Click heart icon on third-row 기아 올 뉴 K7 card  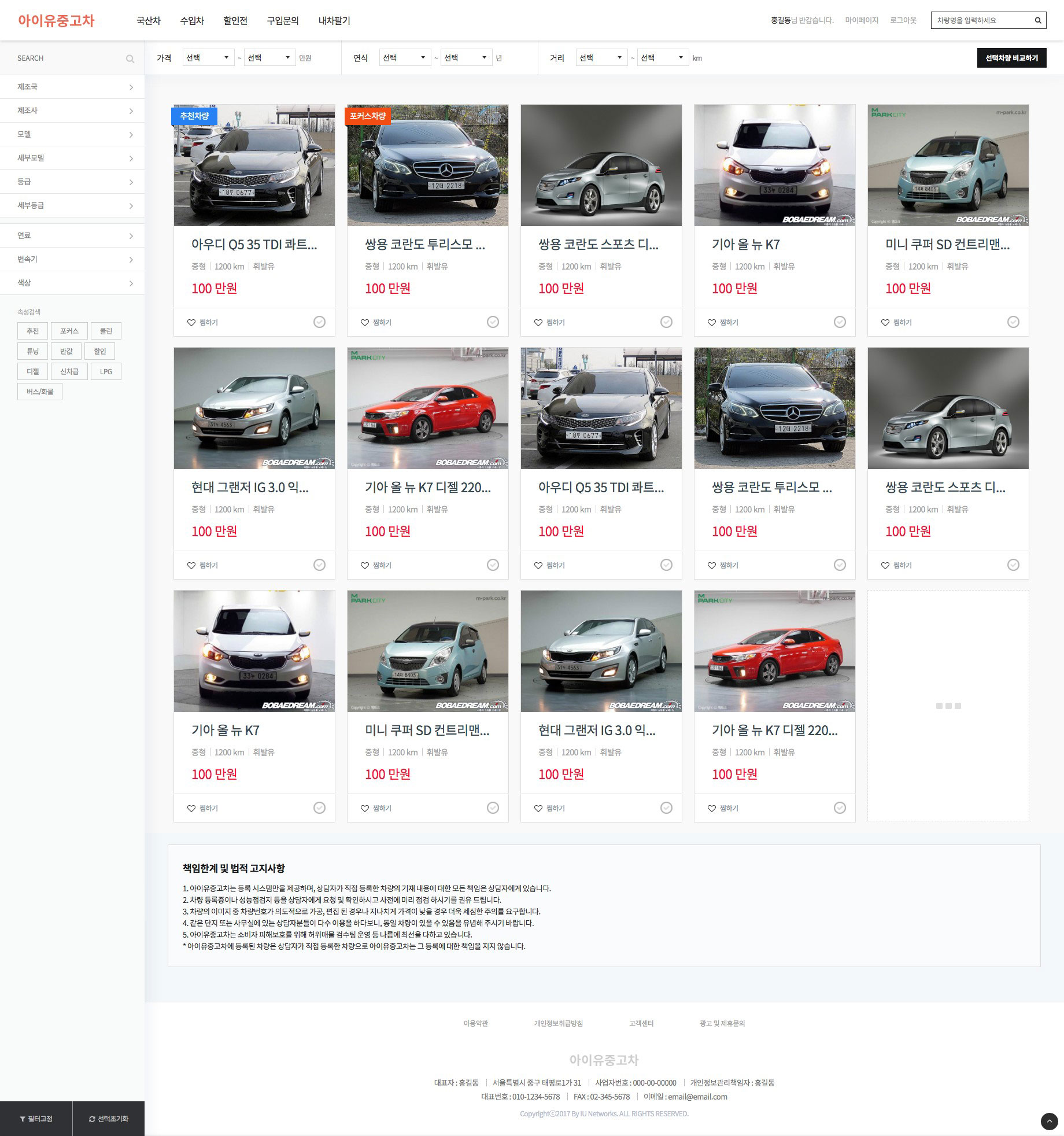[x=191, y=808]
